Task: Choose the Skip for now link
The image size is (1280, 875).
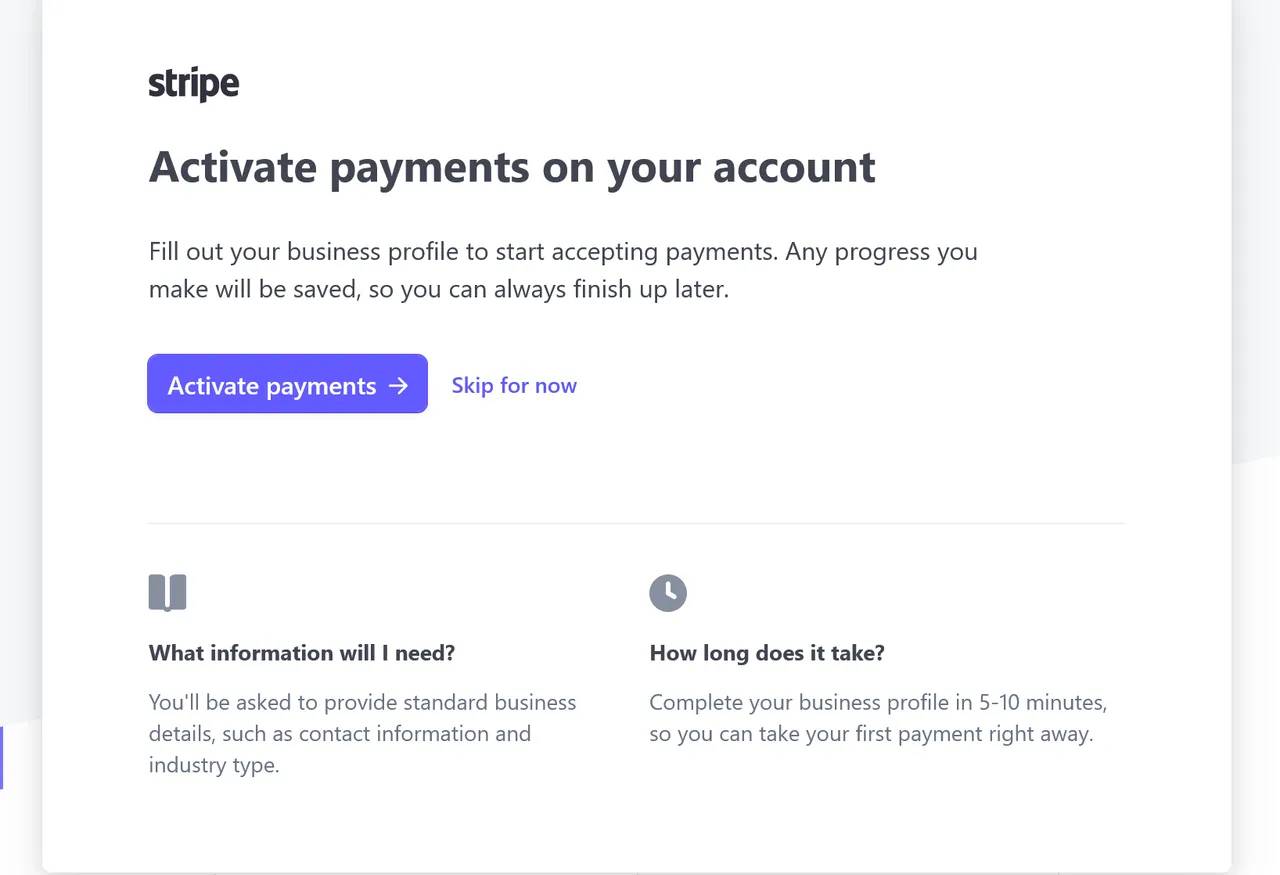Action: coord(514,385)
